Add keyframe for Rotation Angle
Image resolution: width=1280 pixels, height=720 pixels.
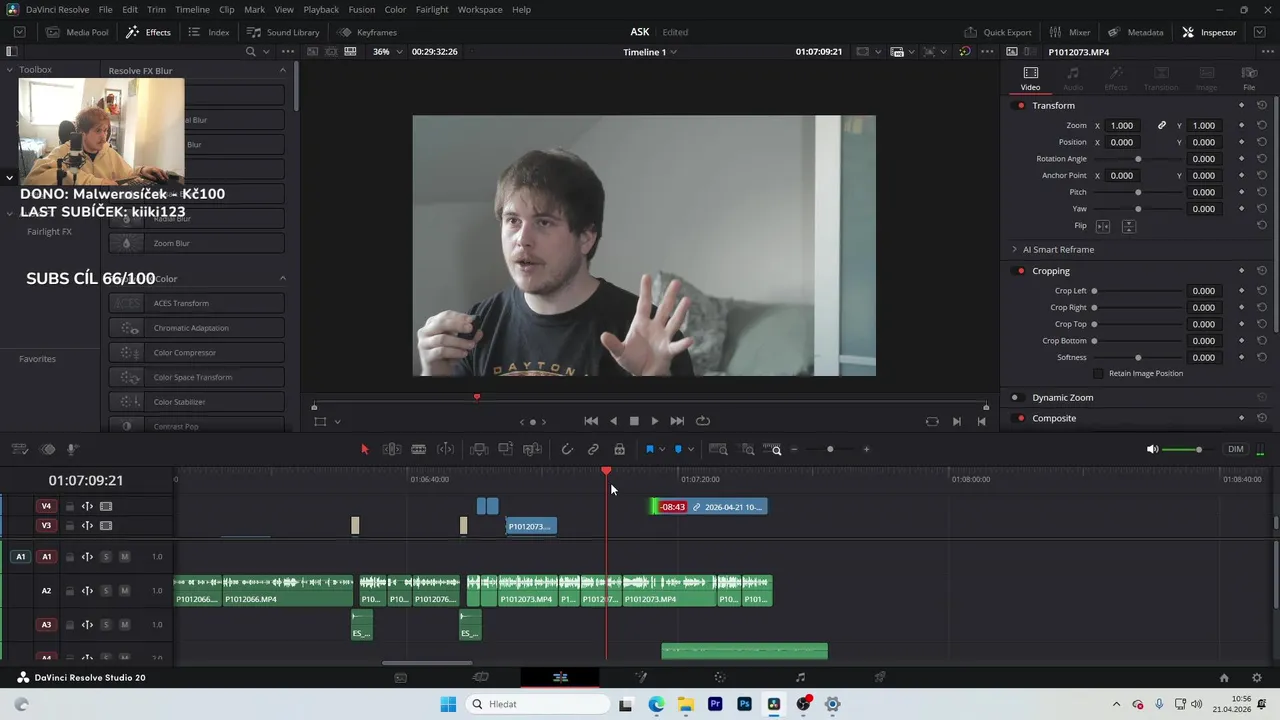click(1242, 159)
